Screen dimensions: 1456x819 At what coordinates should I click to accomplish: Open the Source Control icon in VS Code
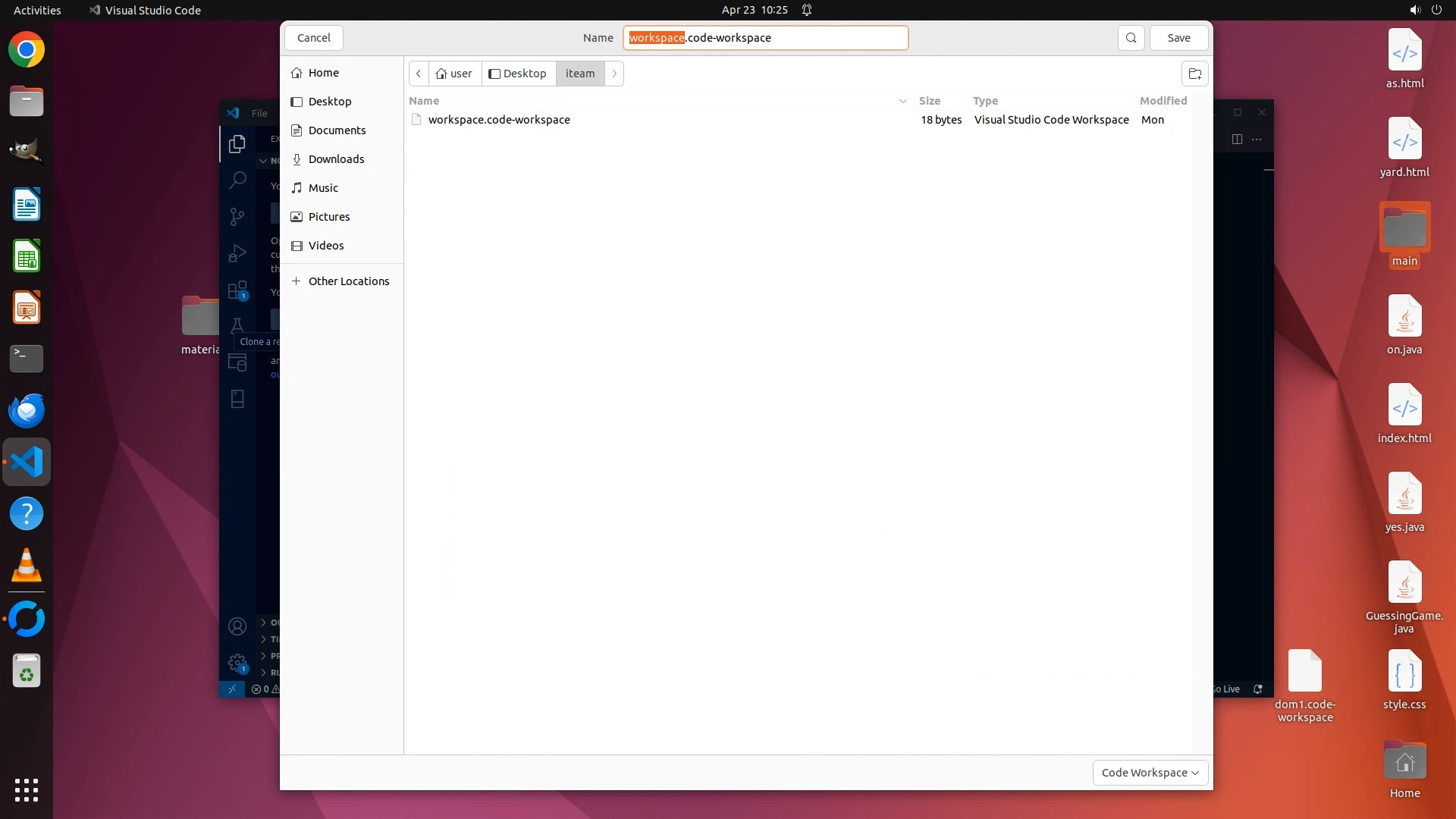click(237, 217)
